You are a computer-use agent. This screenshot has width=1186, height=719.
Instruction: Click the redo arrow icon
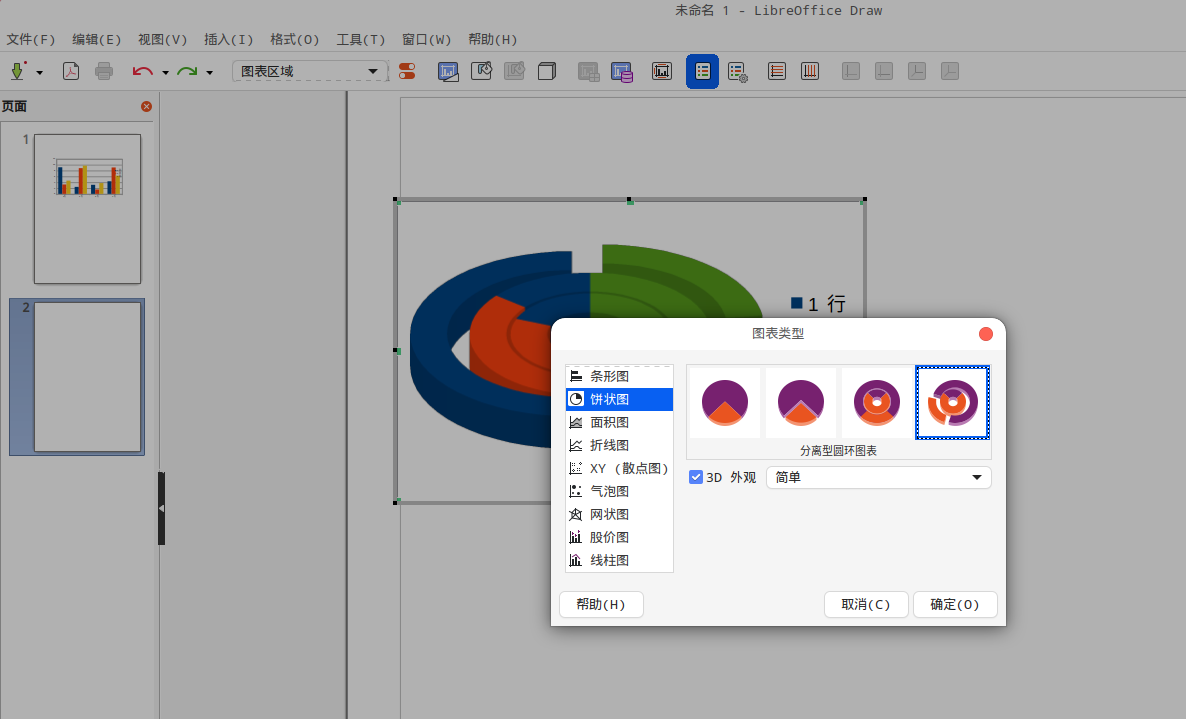tap(187, 71)
